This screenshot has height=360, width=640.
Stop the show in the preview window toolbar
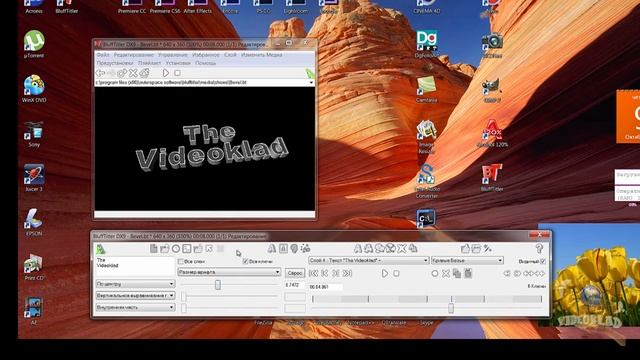tap(177, 73)
